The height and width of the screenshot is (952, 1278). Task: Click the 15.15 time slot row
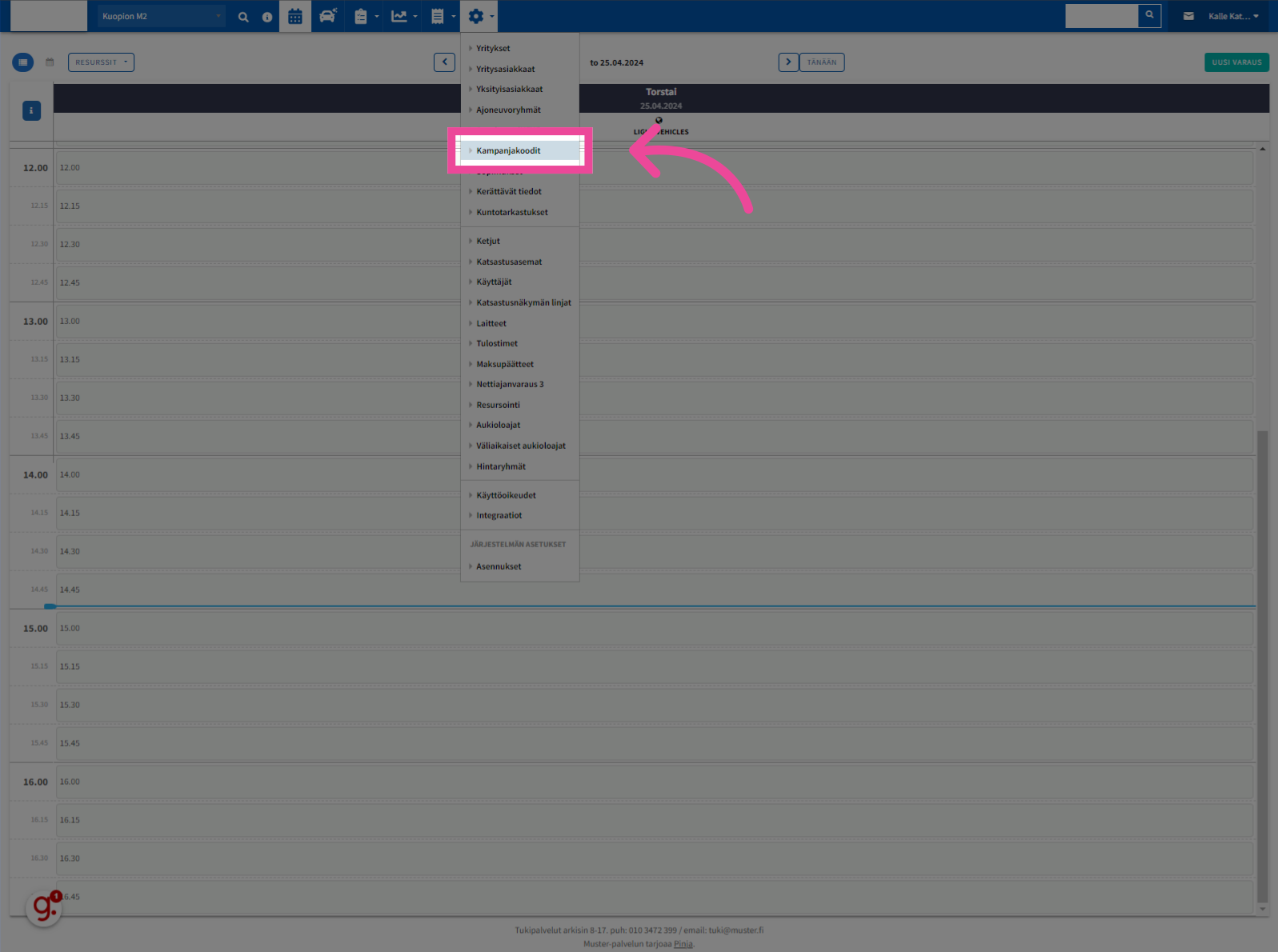pos(655,667)
